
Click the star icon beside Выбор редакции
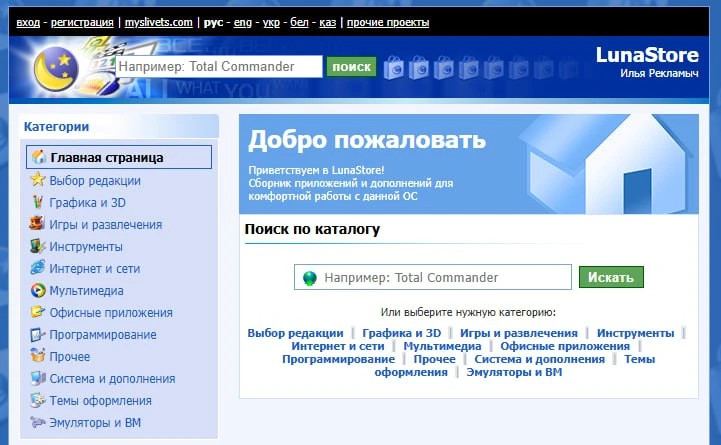click(38, 179)
